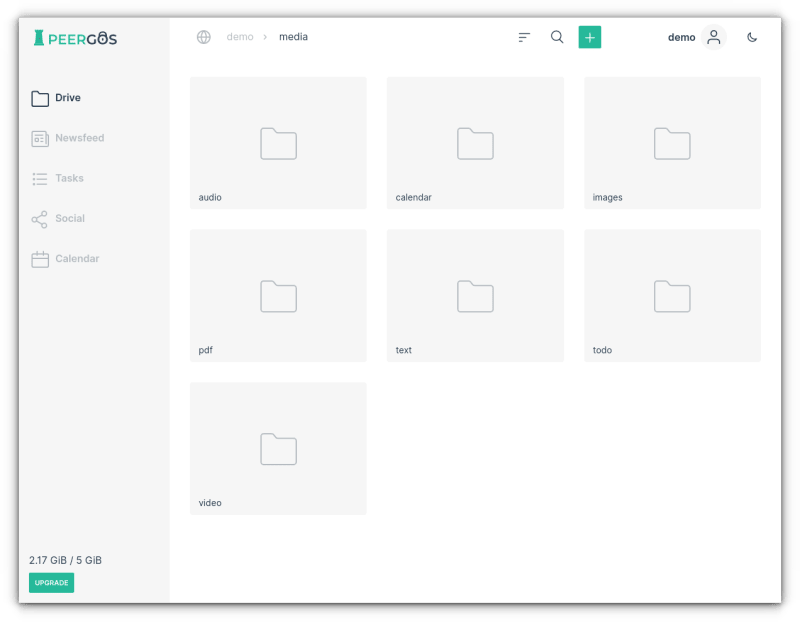The height and width of the screenshot is (623, 800).
Task: Open the calendar folder
Action: [475, 143]
